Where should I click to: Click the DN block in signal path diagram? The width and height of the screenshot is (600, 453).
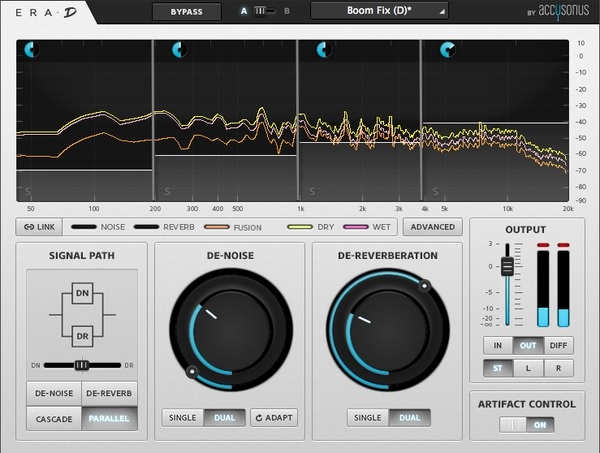pos(82,294)
